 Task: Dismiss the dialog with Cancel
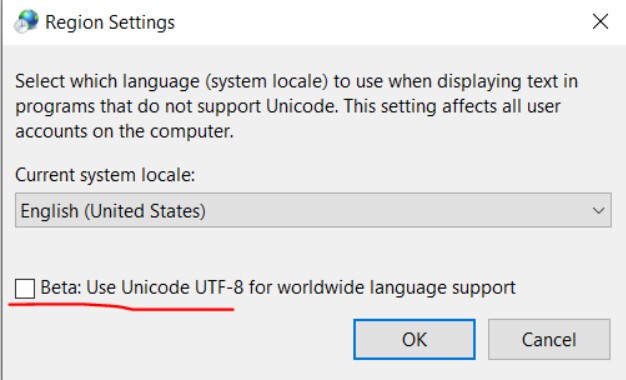[549, 339]
